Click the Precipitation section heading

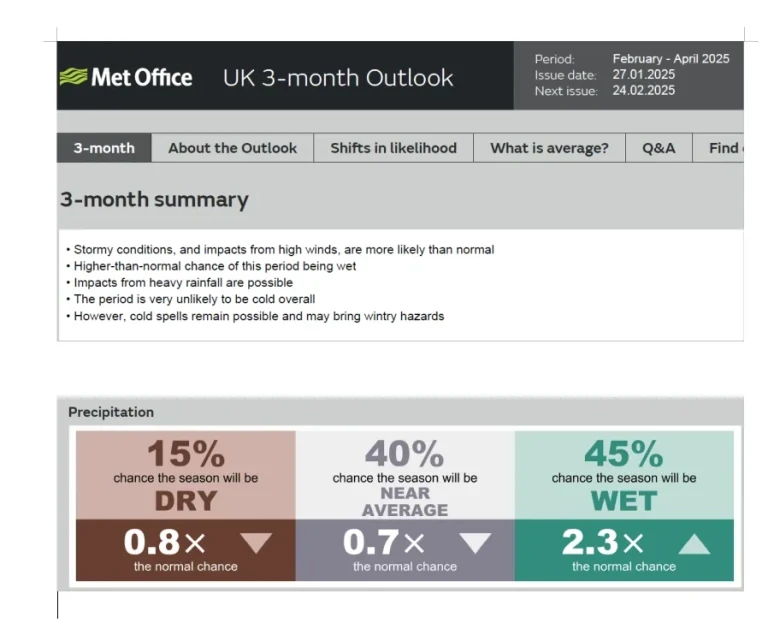click(111, 412)
